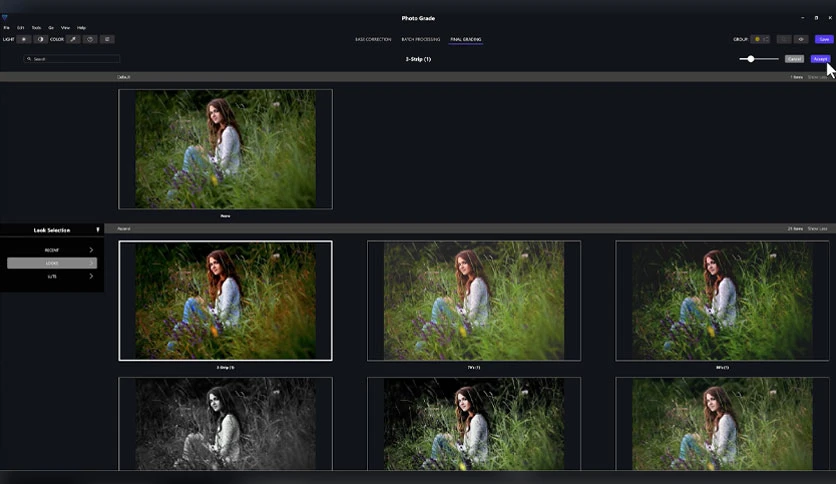Viewport: 836px width, 484px height.
Task: Click the 3-Strip (1) heading text
Action: 418,59
